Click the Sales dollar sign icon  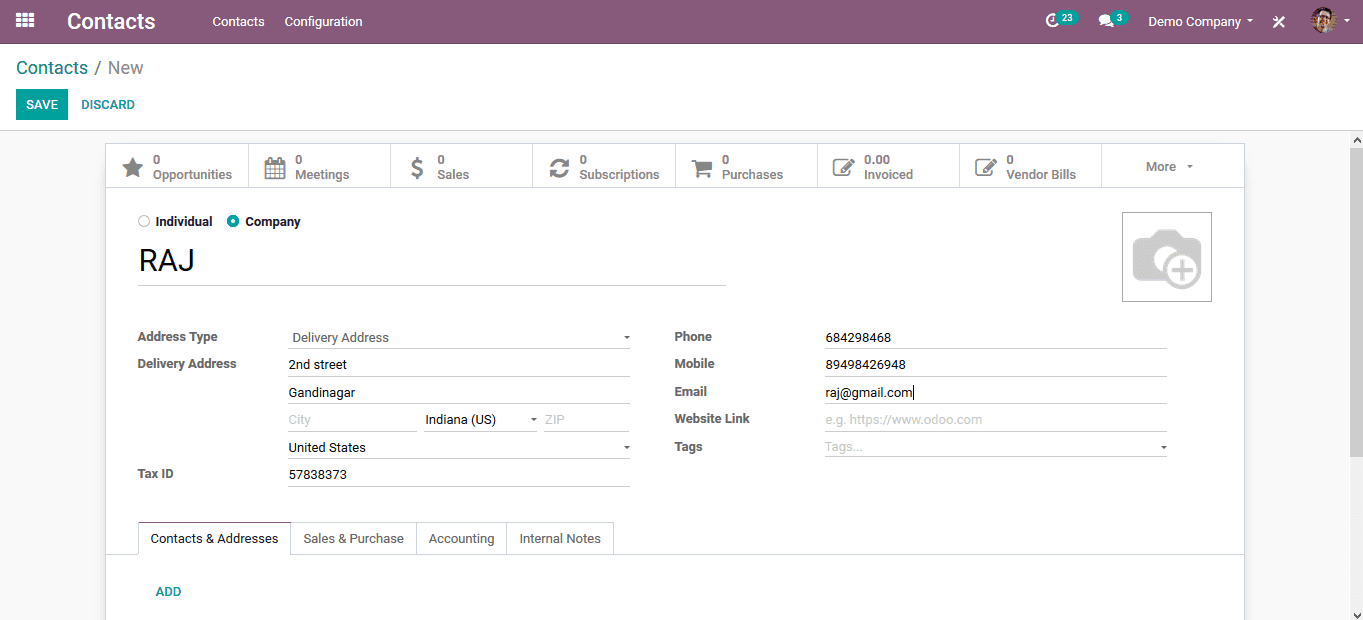pyautogui.click(x=417, y=167)
